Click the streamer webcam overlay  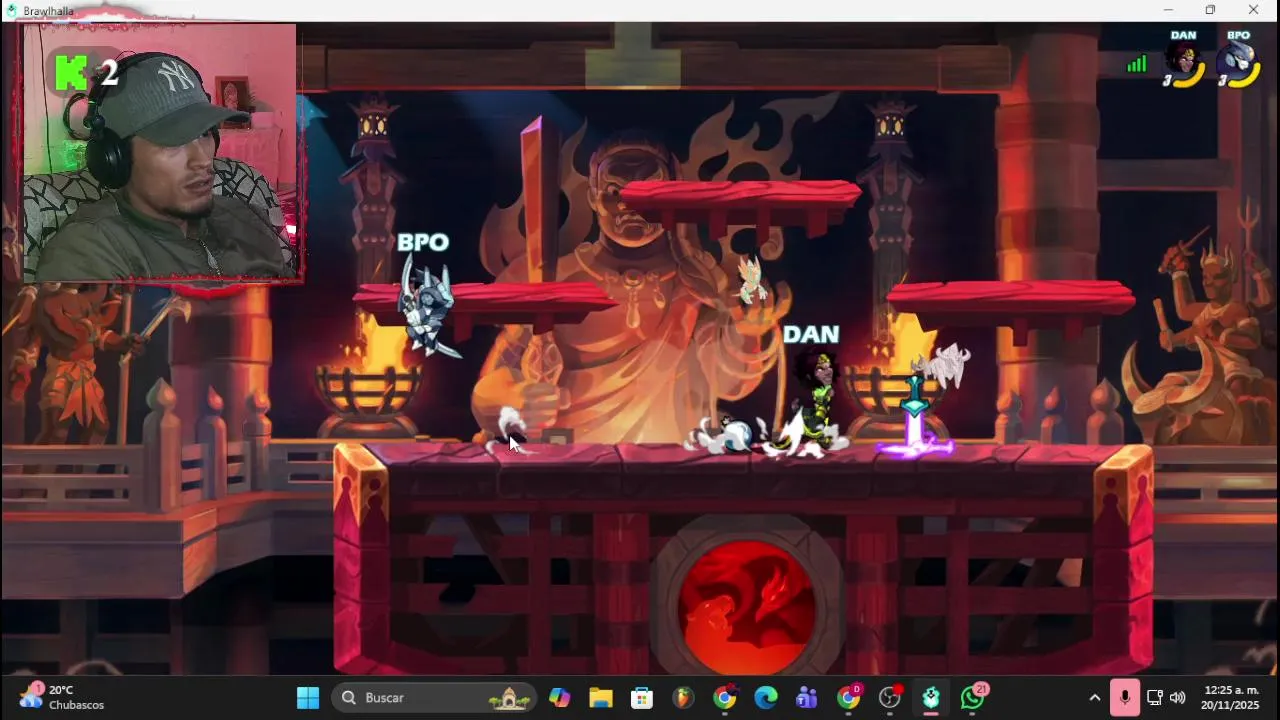point(160,153)
